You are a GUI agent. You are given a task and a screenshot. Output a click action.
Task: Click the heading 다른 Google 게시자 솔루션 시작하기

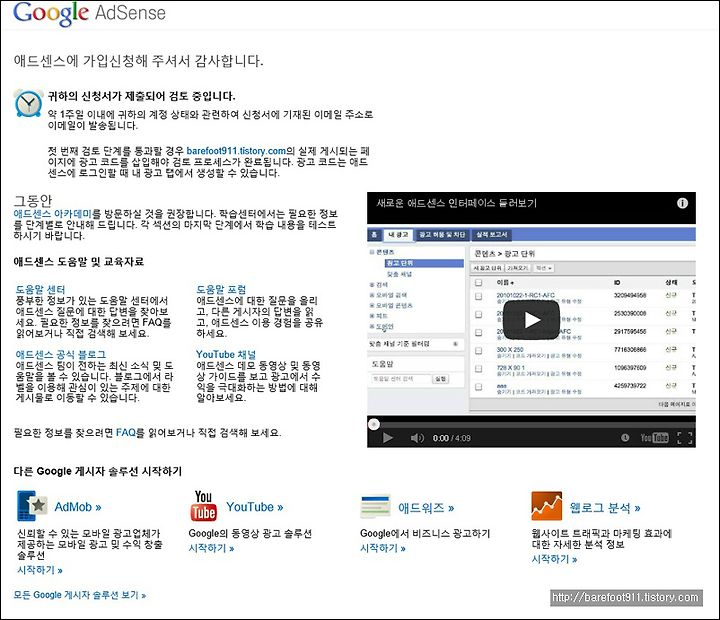(x=97, y=471)
